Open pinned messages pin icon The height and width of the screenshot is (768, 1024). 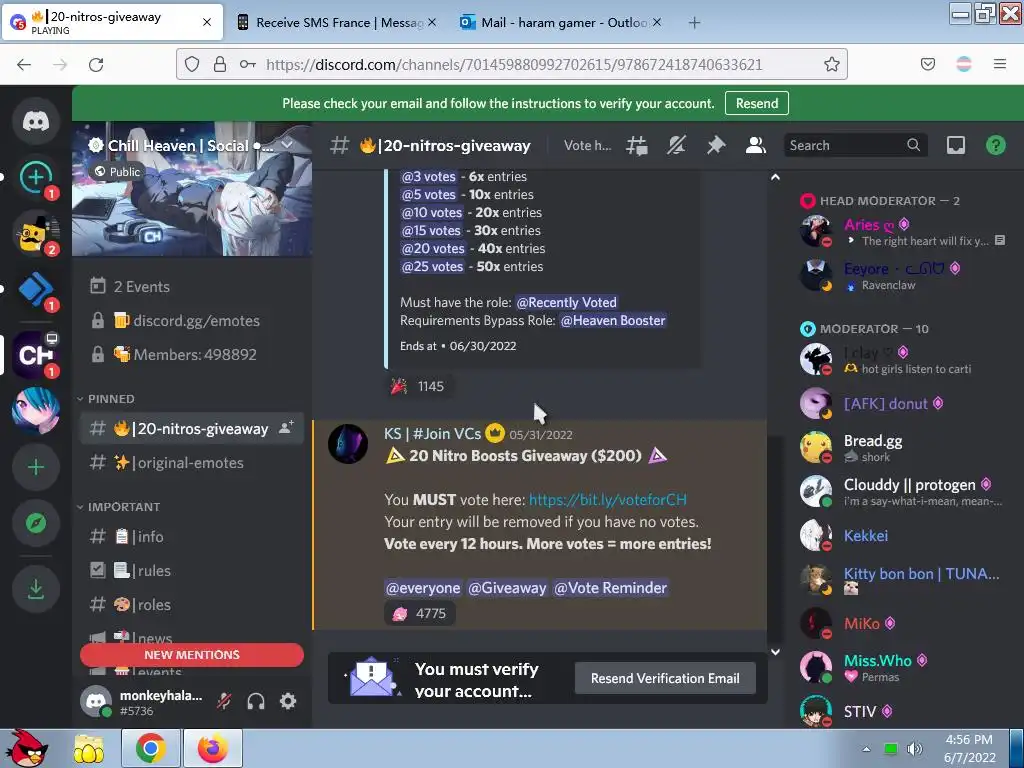pyautogui.click(x=716, y=146)
